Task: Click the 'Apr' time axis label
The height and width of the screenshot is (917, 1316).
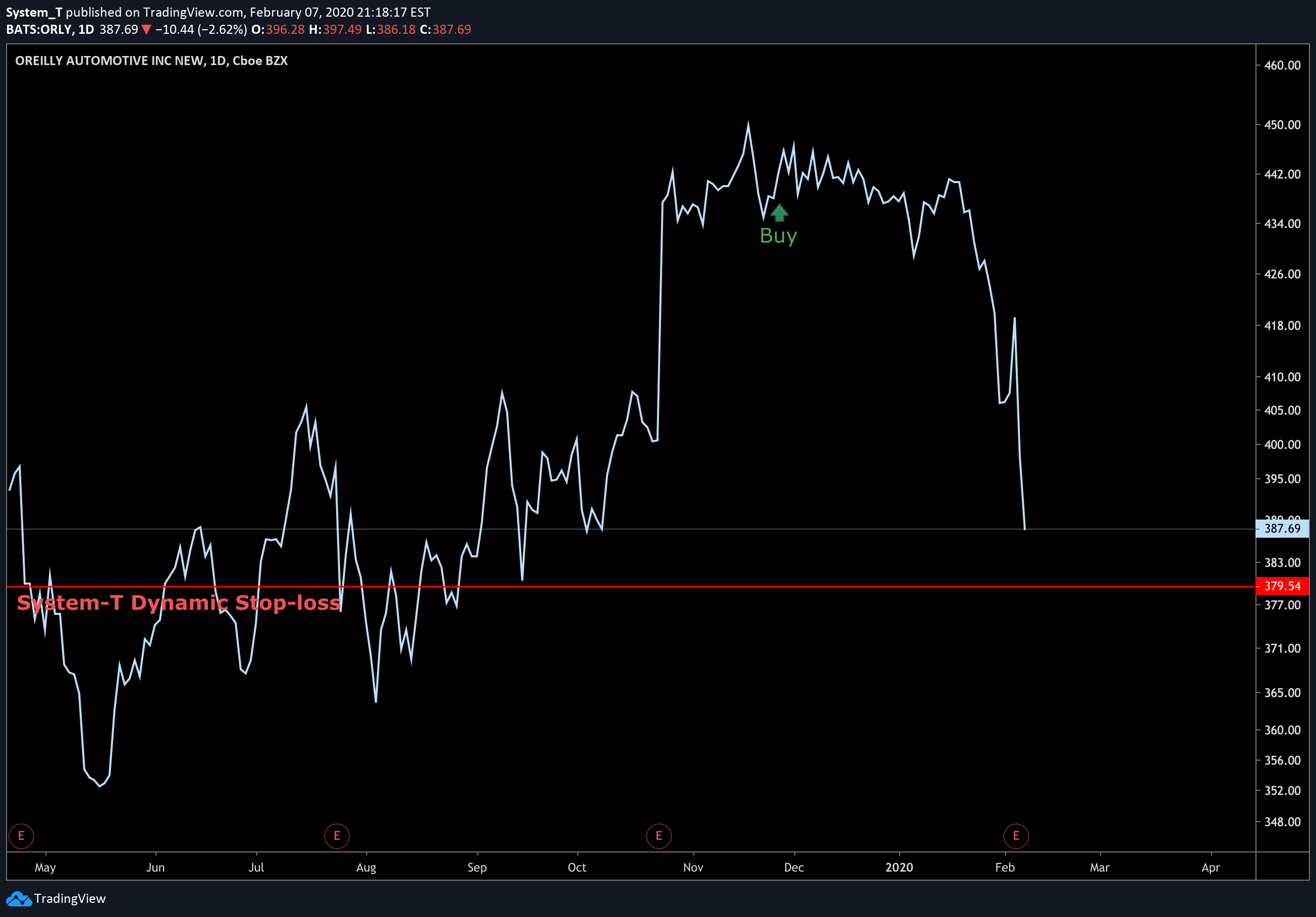Action: [1211, 868]
